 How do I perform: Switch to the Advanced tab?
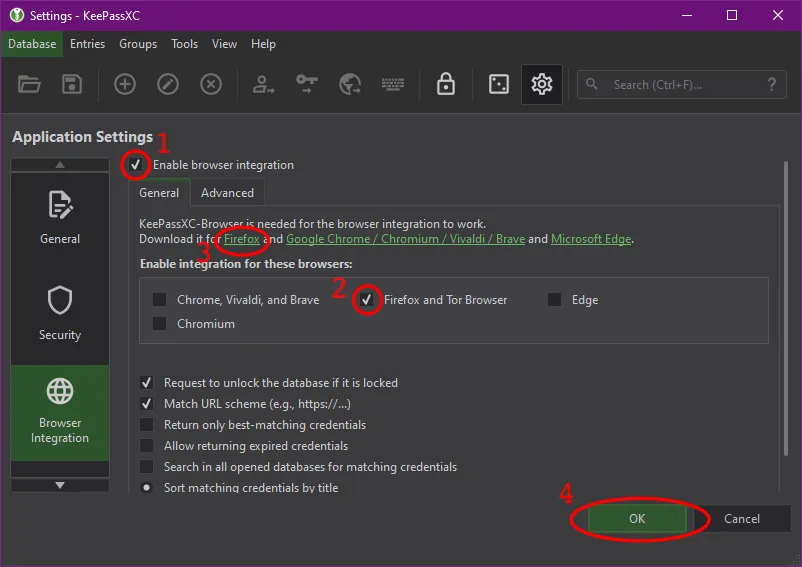click(227, 193)
